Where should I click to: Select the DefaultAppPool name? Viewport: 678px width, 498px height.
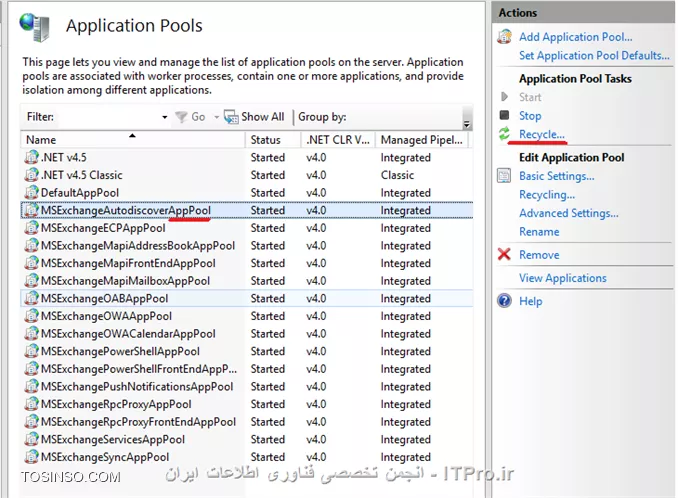click(80, 193)
